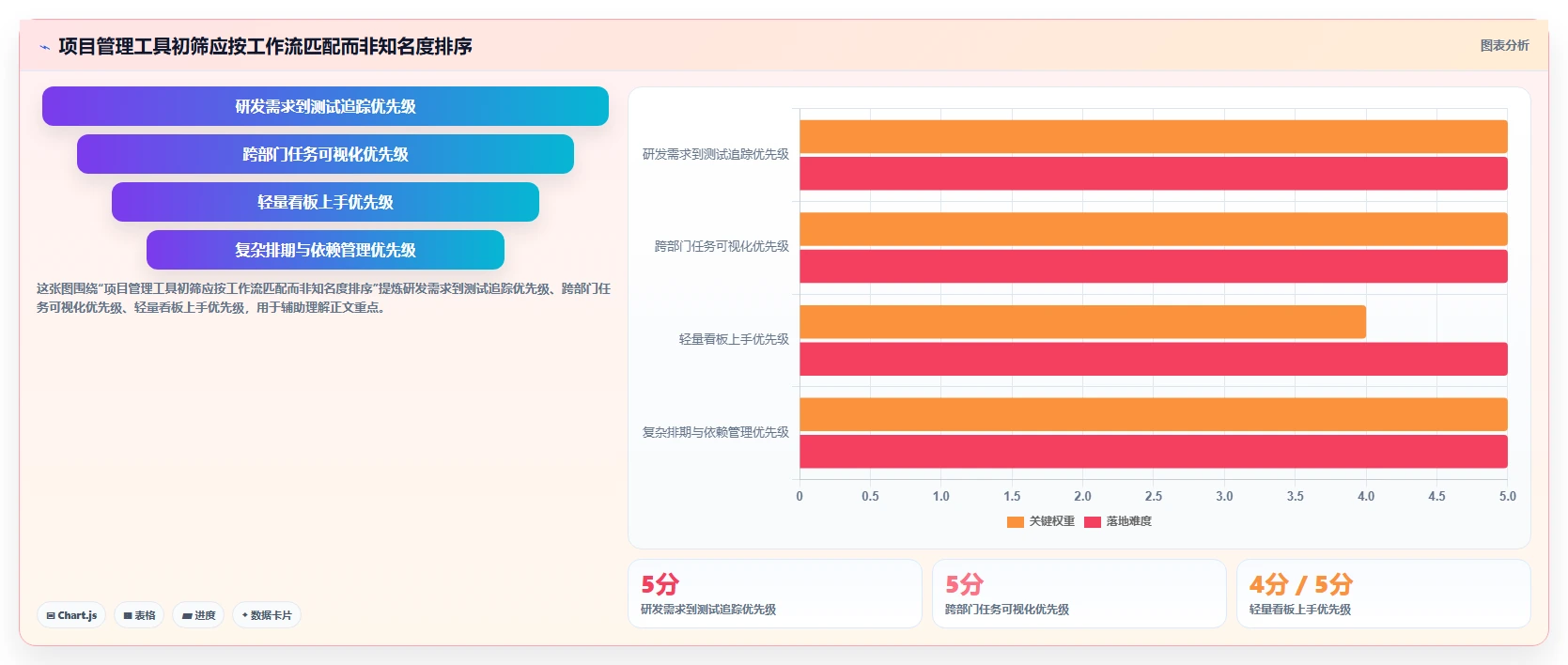This screenshot has height=665, width=1568.
Task: Click y-axis label 跨部门任务可视化优先级
Action: 722,246
